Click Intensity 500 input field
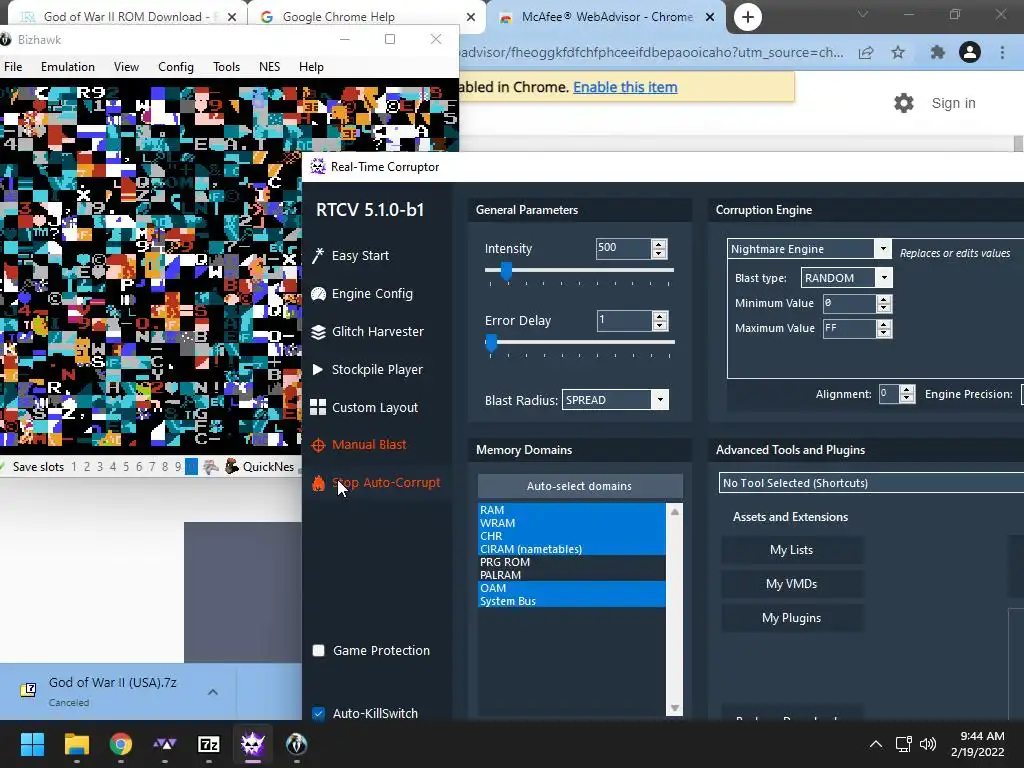 pos(623,248)
